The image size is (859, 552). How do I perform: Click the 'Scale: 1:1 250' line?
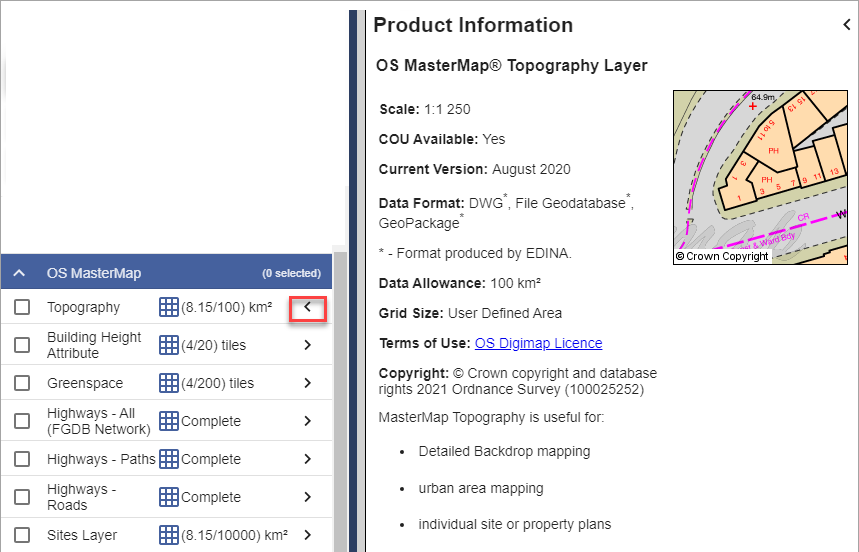point(425,110)
